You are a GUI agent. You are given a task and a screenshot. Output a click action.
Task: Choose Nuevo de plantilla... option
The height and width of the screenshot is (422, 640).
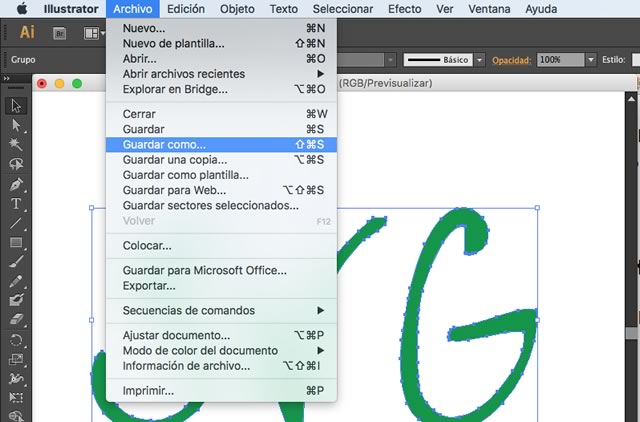pos(221,43)
